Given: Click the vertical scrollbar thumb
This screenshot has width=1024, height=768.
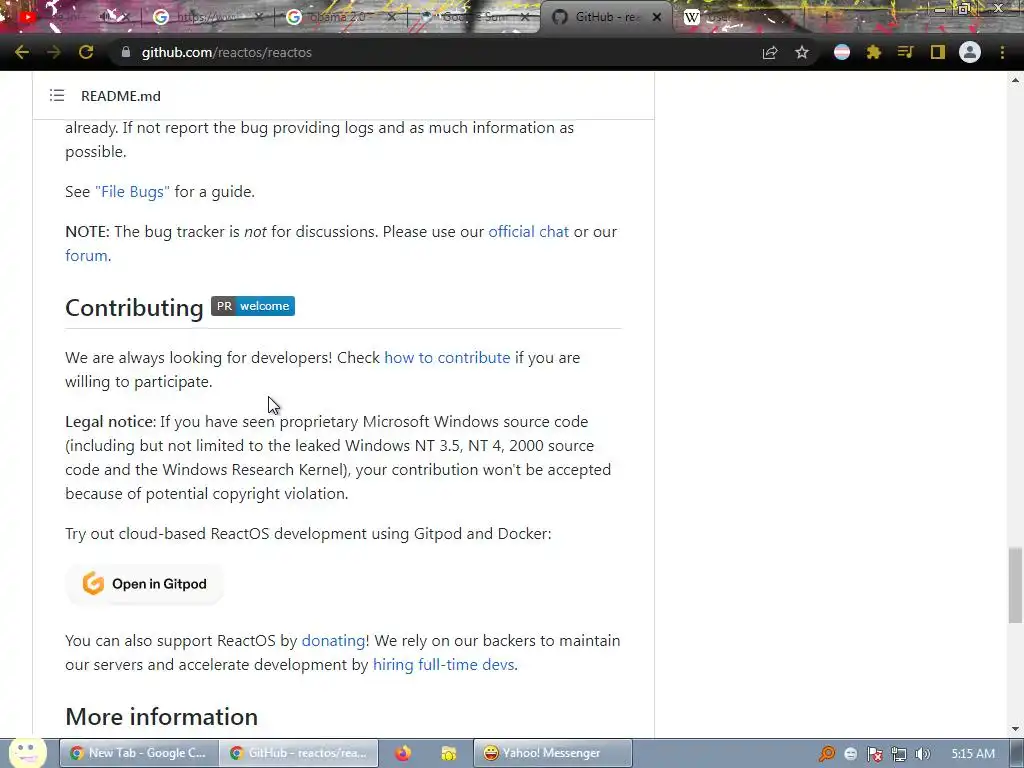Looking at the screenshot, I should coord(1015,585).
